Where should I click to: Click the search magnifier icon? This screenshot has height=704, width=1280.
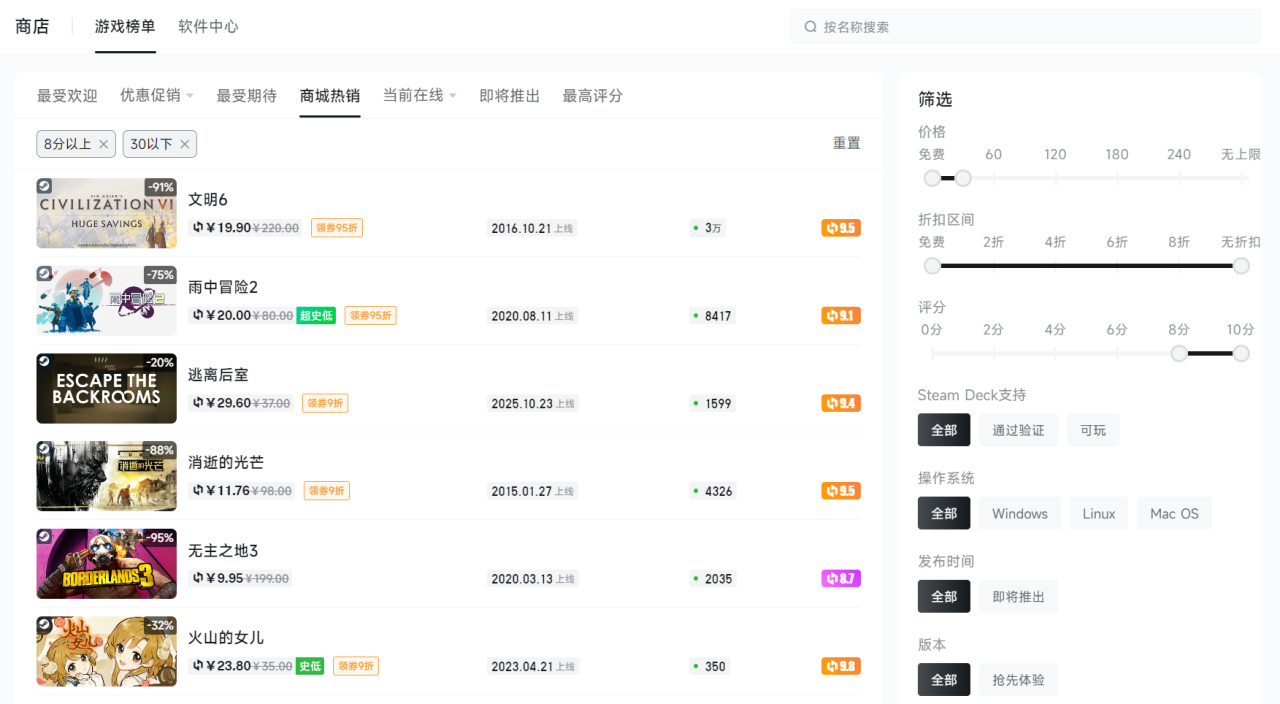click(x=811, y=27)
